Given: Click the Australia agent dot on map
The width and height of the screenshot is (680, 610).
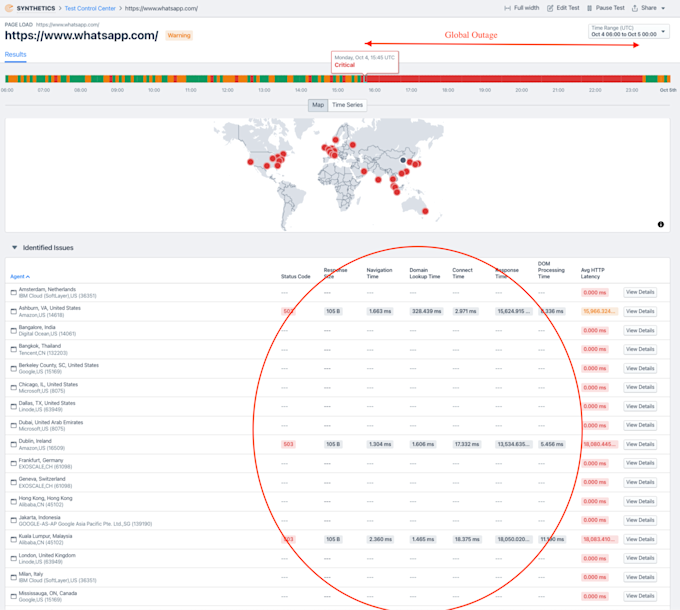Looking at the screenshot, I should pos(425,211).
